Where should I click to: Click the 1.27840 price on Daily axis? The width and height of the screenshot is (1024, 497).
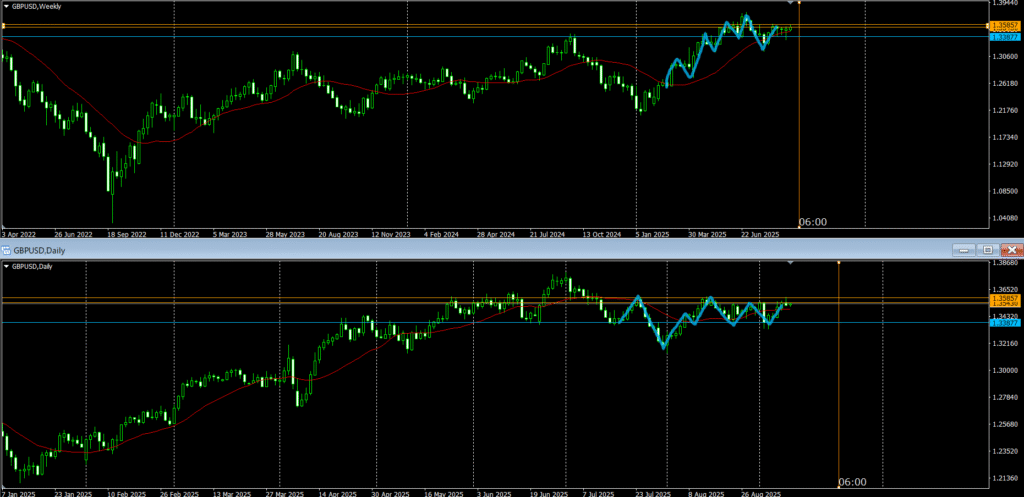point(1004,397)
